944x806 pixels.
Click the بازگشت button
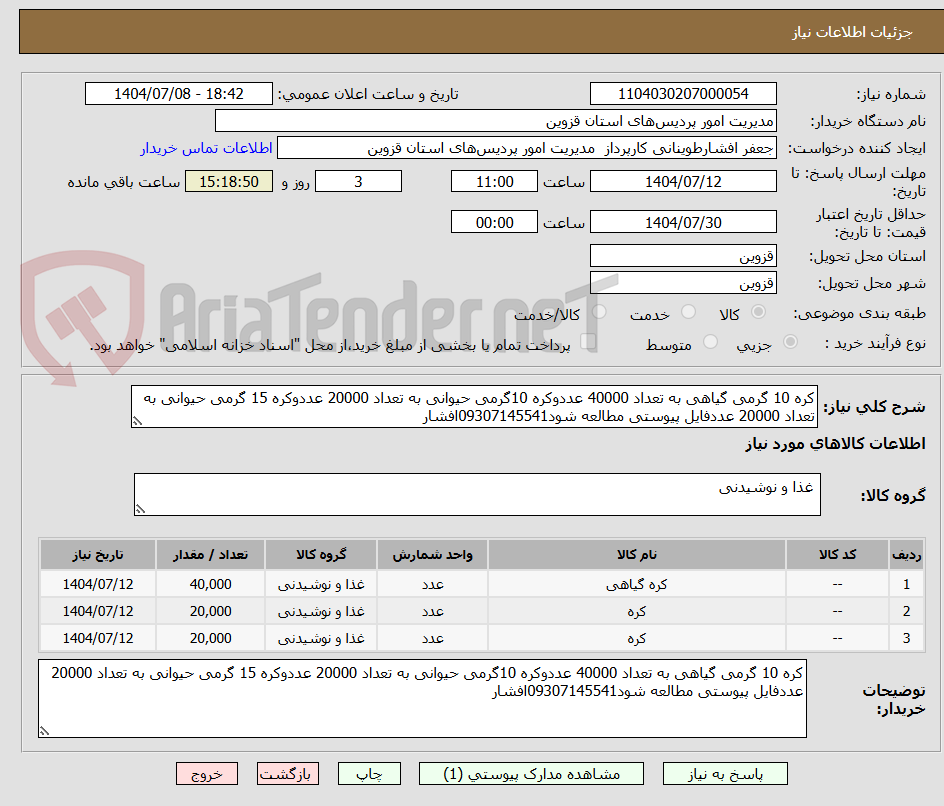click(288, 773)
